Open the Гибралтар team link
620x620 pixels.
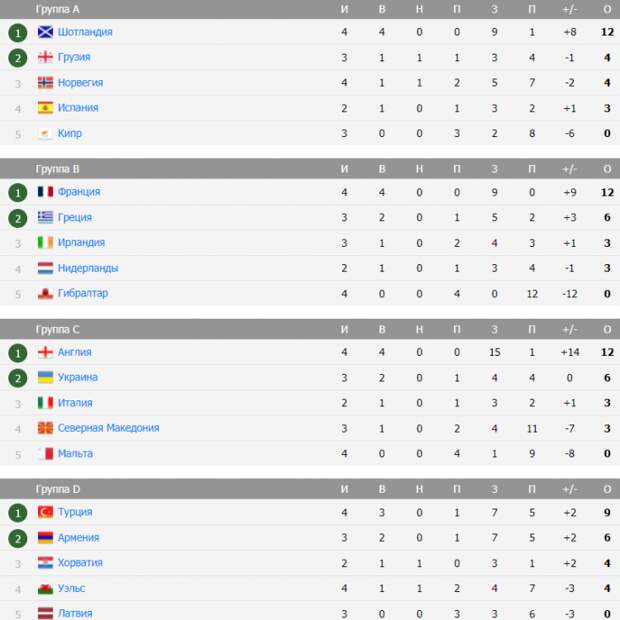point(83,293)
